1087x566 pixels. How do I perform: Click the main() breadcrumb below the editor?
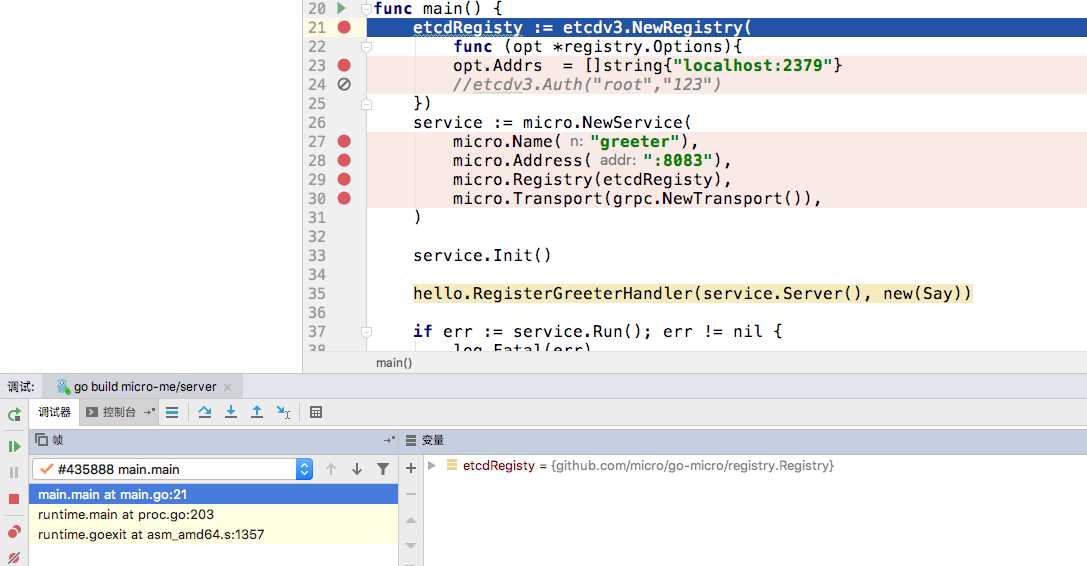tap(394, 363)
